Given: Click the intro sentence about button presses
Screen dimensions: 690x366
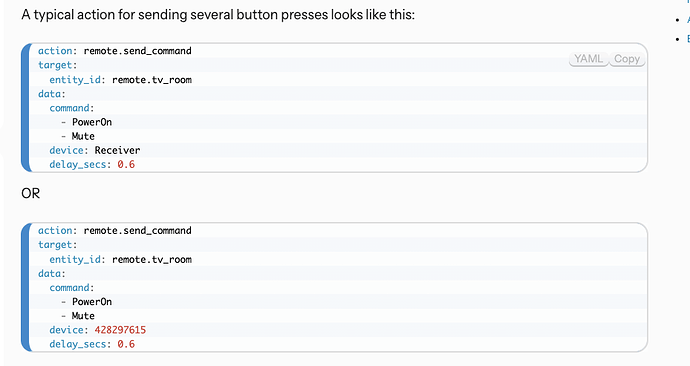Looking at the screenshot, I should 218,15.
